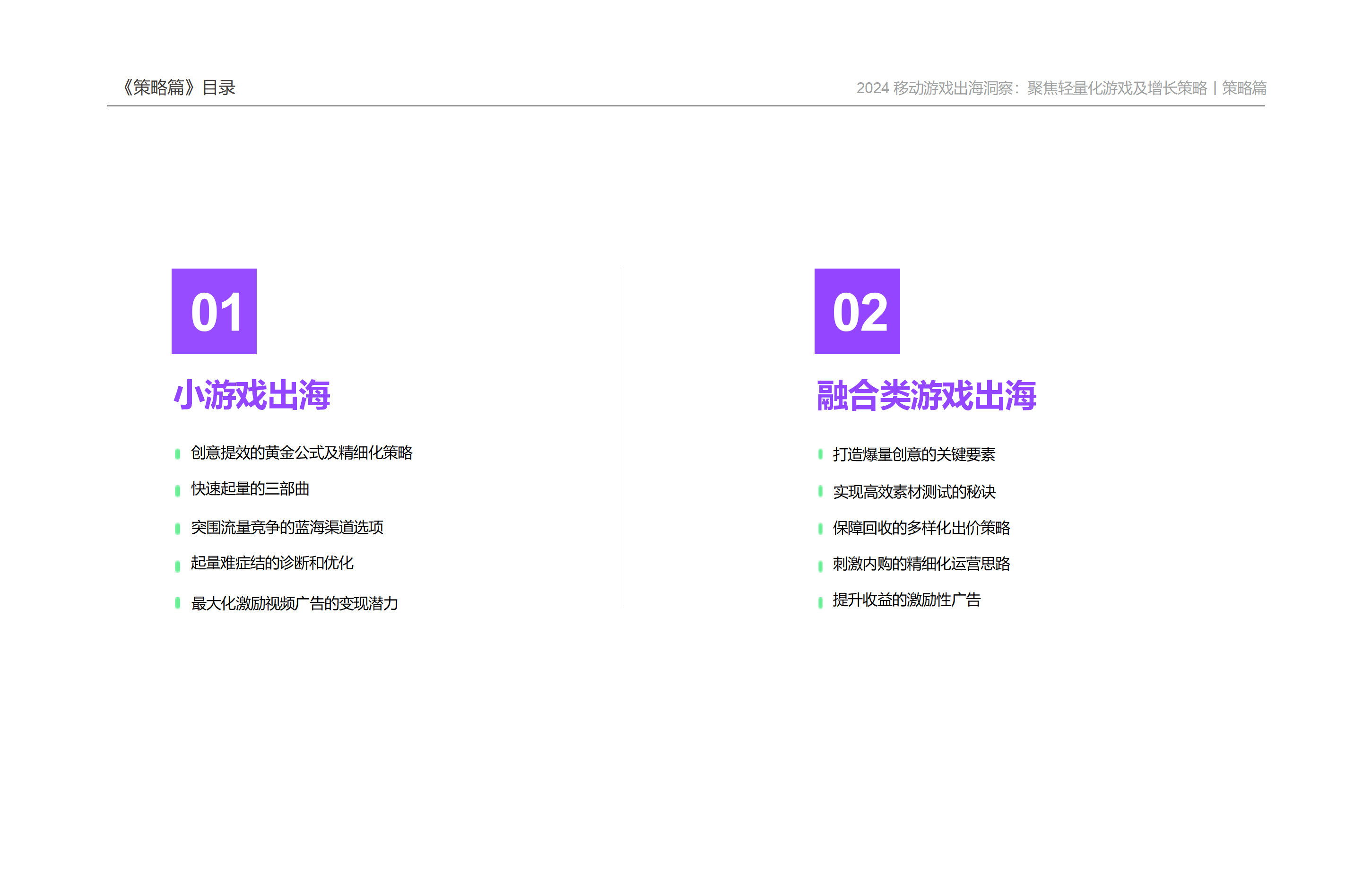This screenshot has height=879, width=1372.
Task: Click green bullet beside 打造爆量创意
Action: pyautogui.click(x=820, y=454)
